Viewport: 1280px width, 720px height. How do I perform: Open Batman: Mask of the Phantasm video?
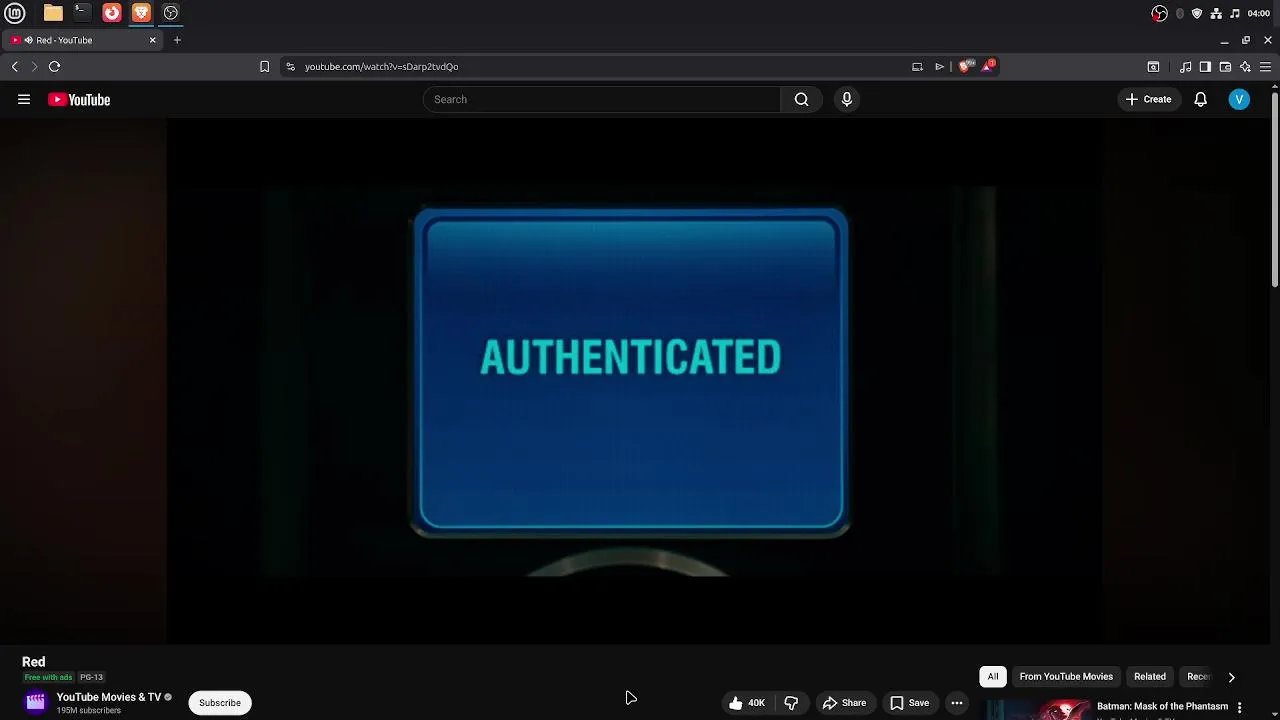point(1162,707)
